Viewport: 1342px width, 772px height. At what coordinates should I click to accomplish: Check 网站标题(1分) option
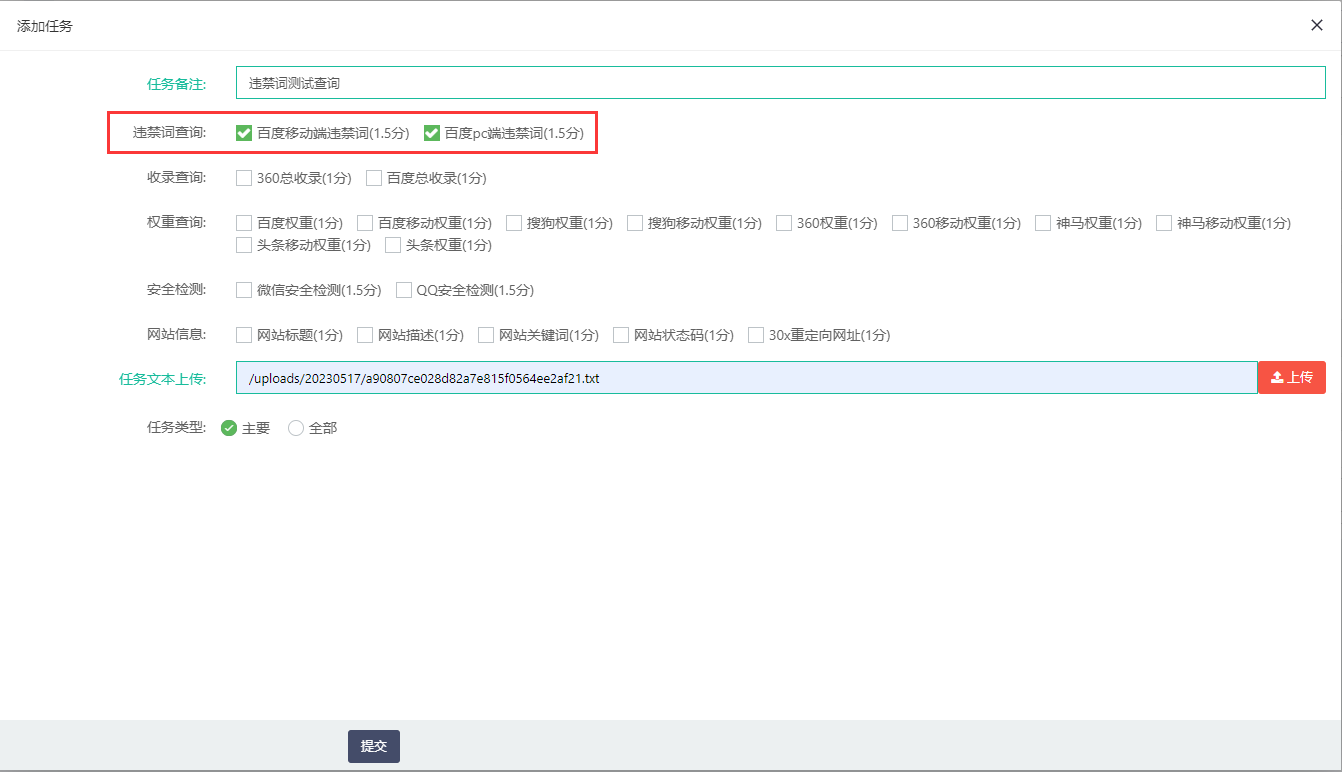(x=244, y=335)
